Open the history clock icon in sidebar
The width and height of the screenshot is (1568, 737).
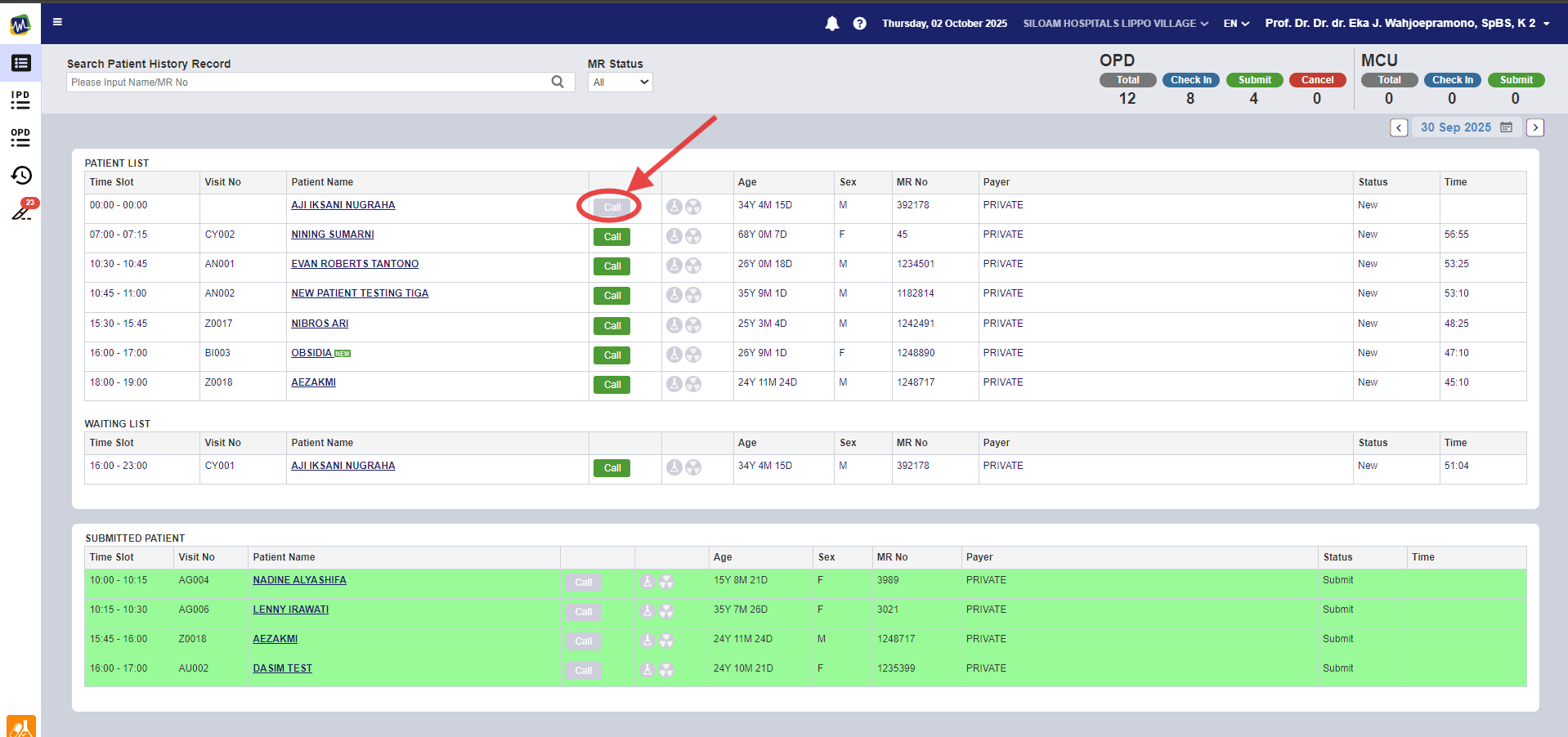pos(20,176)
